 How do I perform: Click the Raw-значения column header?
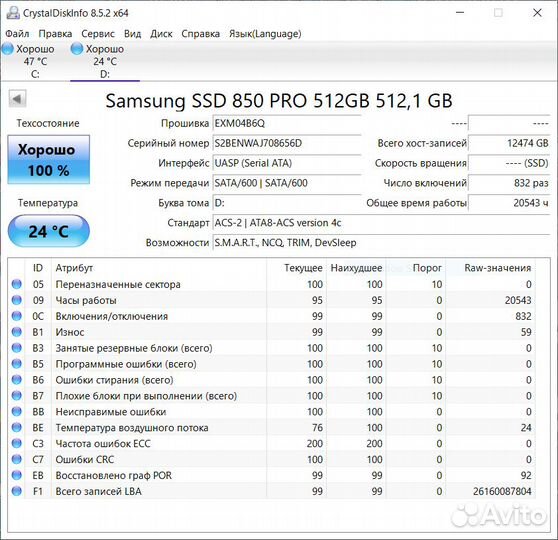click(490, 268)
